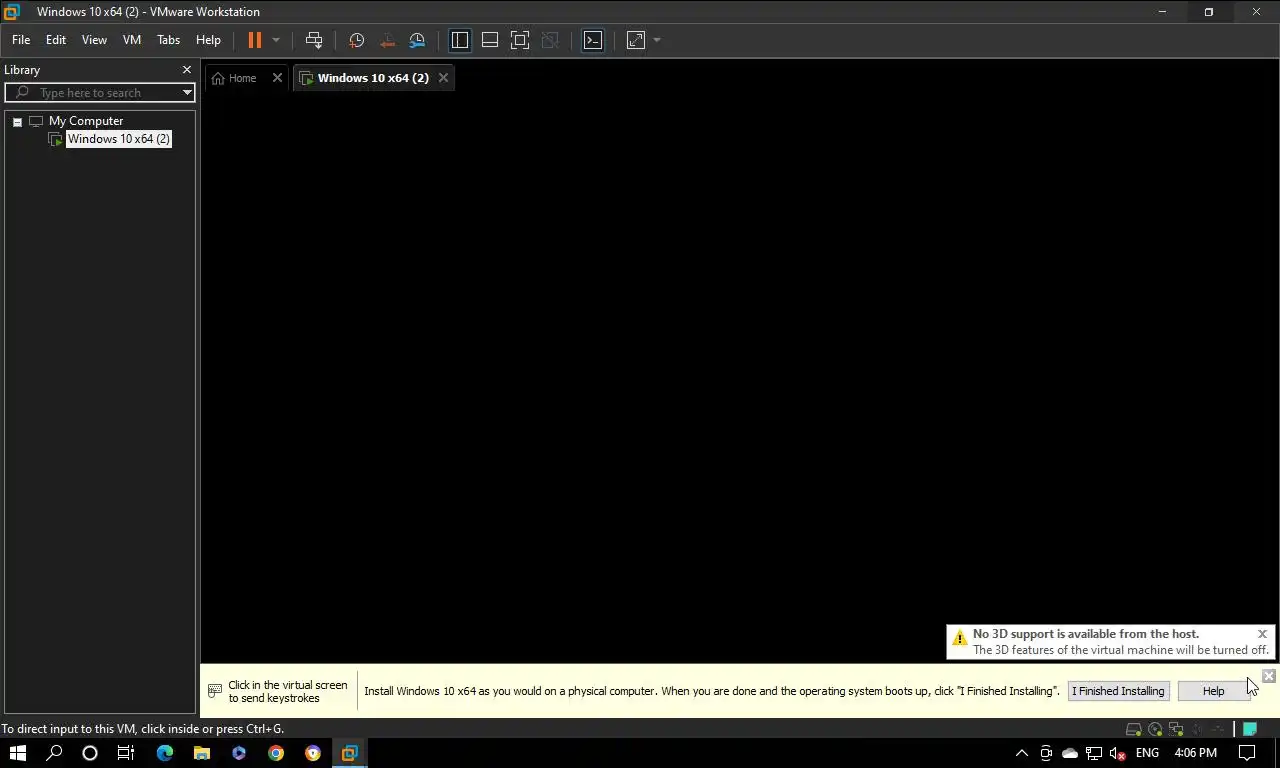Click the ENG language indicator
The height and width of the screenshot is (768, 1280).
tap(1148, 753)
